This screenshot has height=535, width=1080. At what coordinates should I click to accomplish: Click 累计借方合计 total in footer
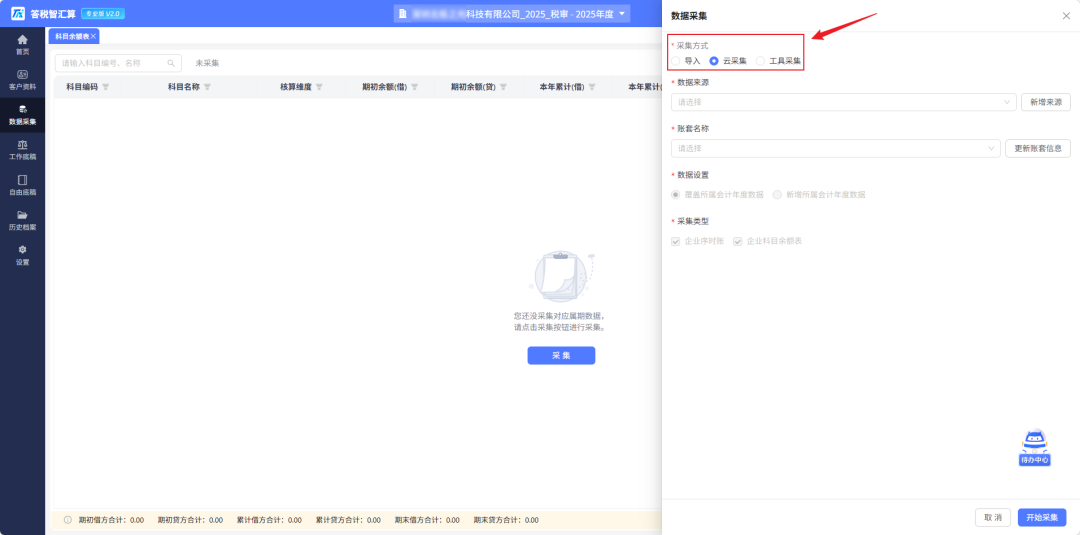269,520
